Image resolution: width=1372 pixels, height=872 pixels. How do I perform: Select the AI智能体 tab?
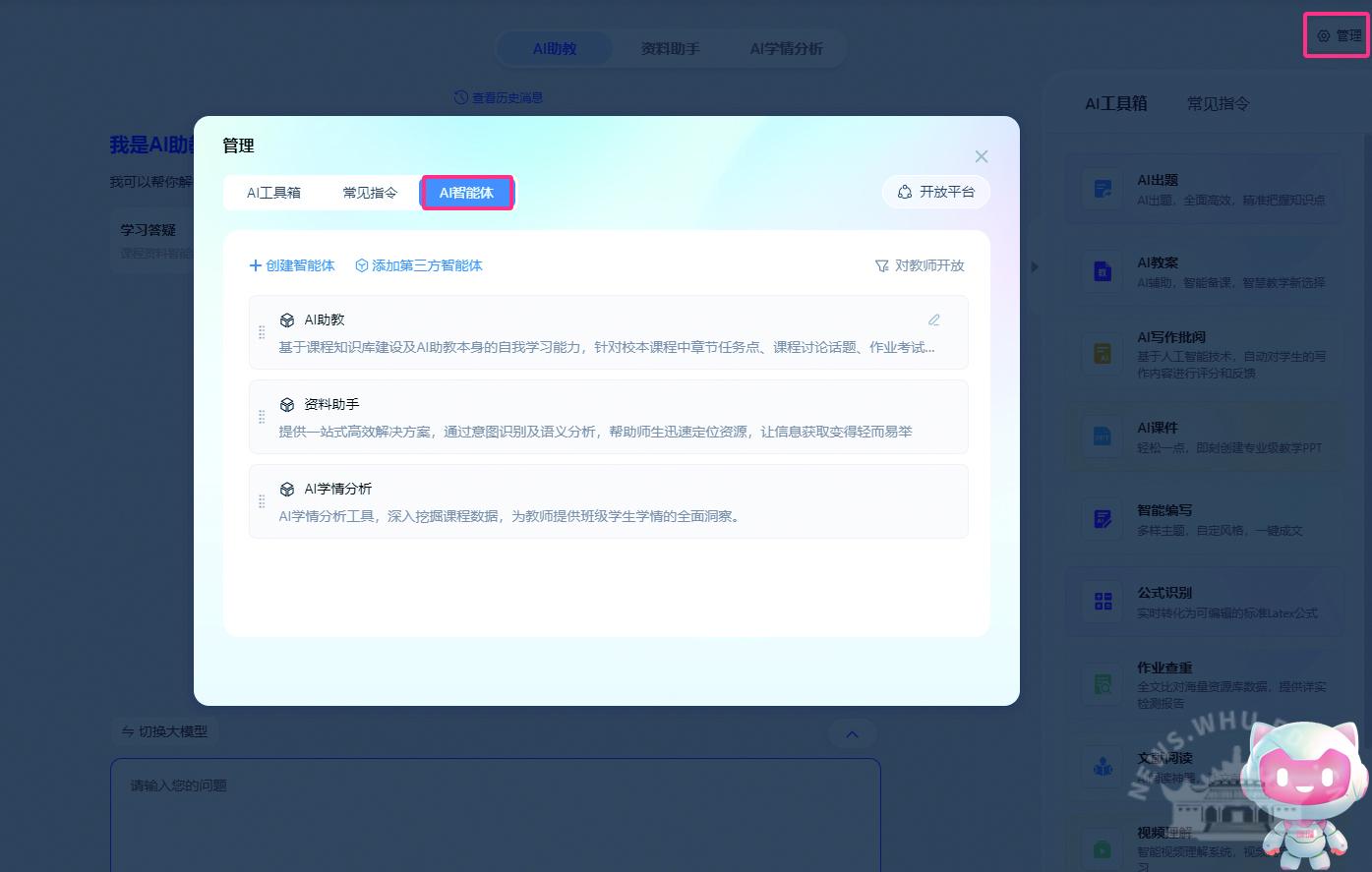(466, 193)
